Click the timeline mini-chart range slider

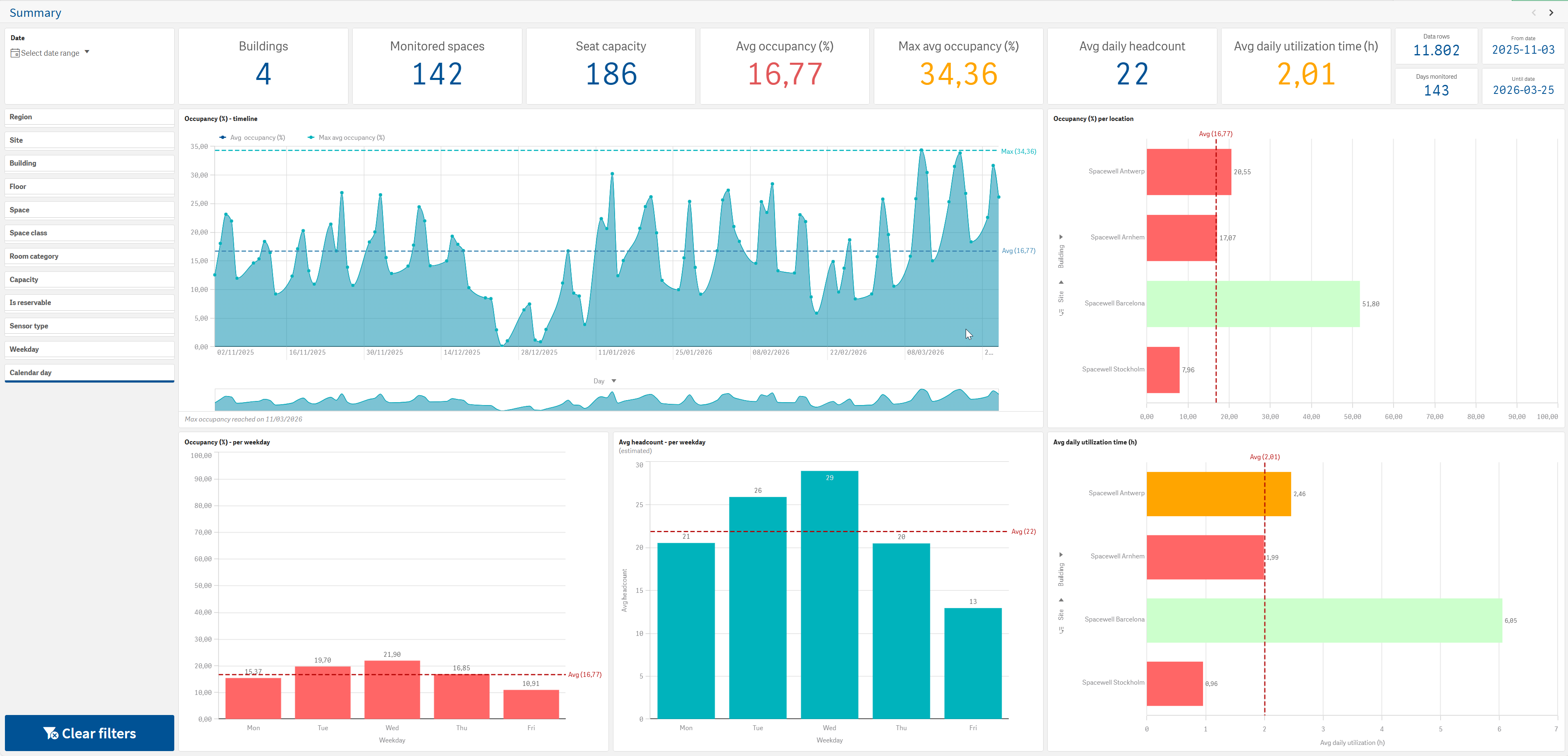point(606,399)
